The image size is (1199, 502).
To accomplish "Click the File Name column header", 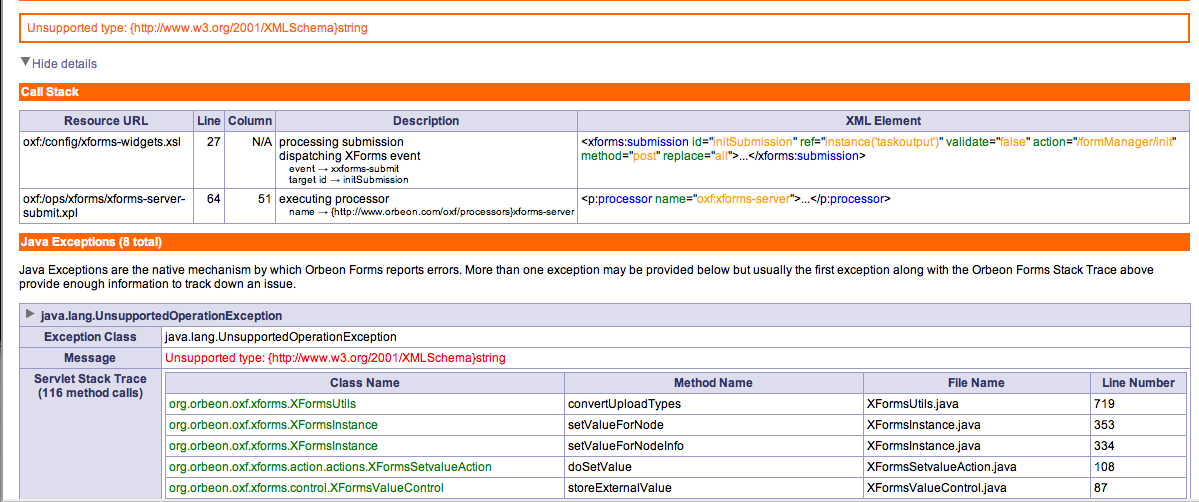I will 975,383.
